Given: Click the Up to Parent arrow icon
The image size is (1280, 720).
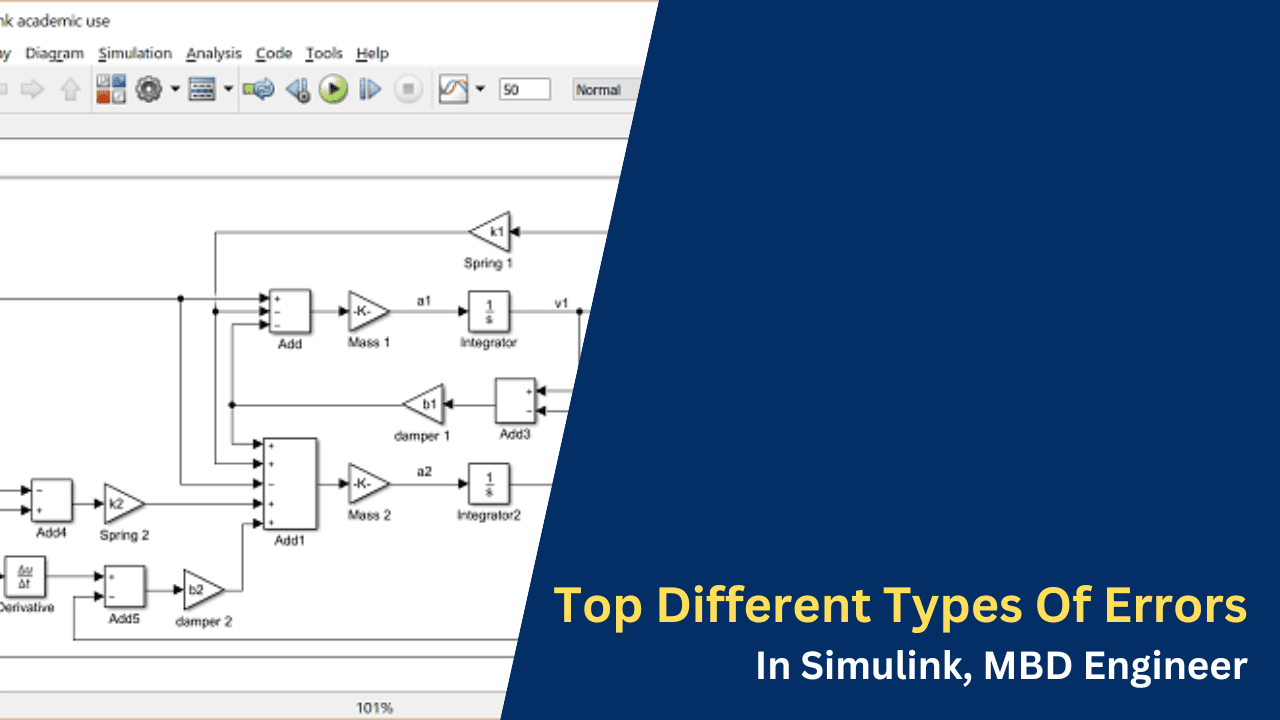Looking at the screenshot, I should pos(69,89).
